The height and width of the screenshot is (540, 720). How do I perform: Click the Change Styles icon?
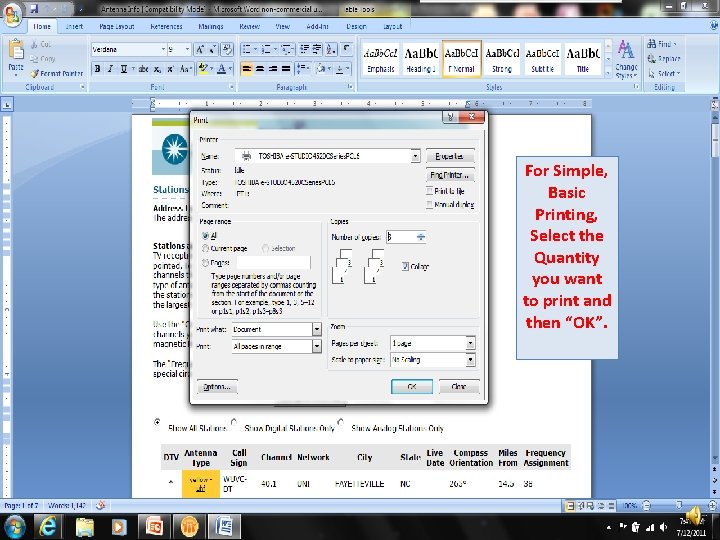626,59
